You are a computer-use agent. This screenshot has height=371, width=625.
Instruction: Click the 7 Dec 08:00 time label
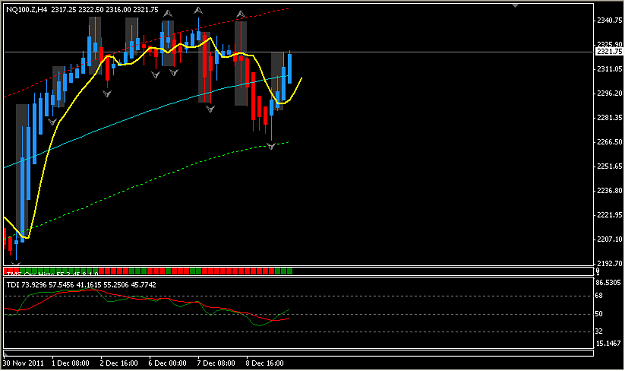point(216,363)
